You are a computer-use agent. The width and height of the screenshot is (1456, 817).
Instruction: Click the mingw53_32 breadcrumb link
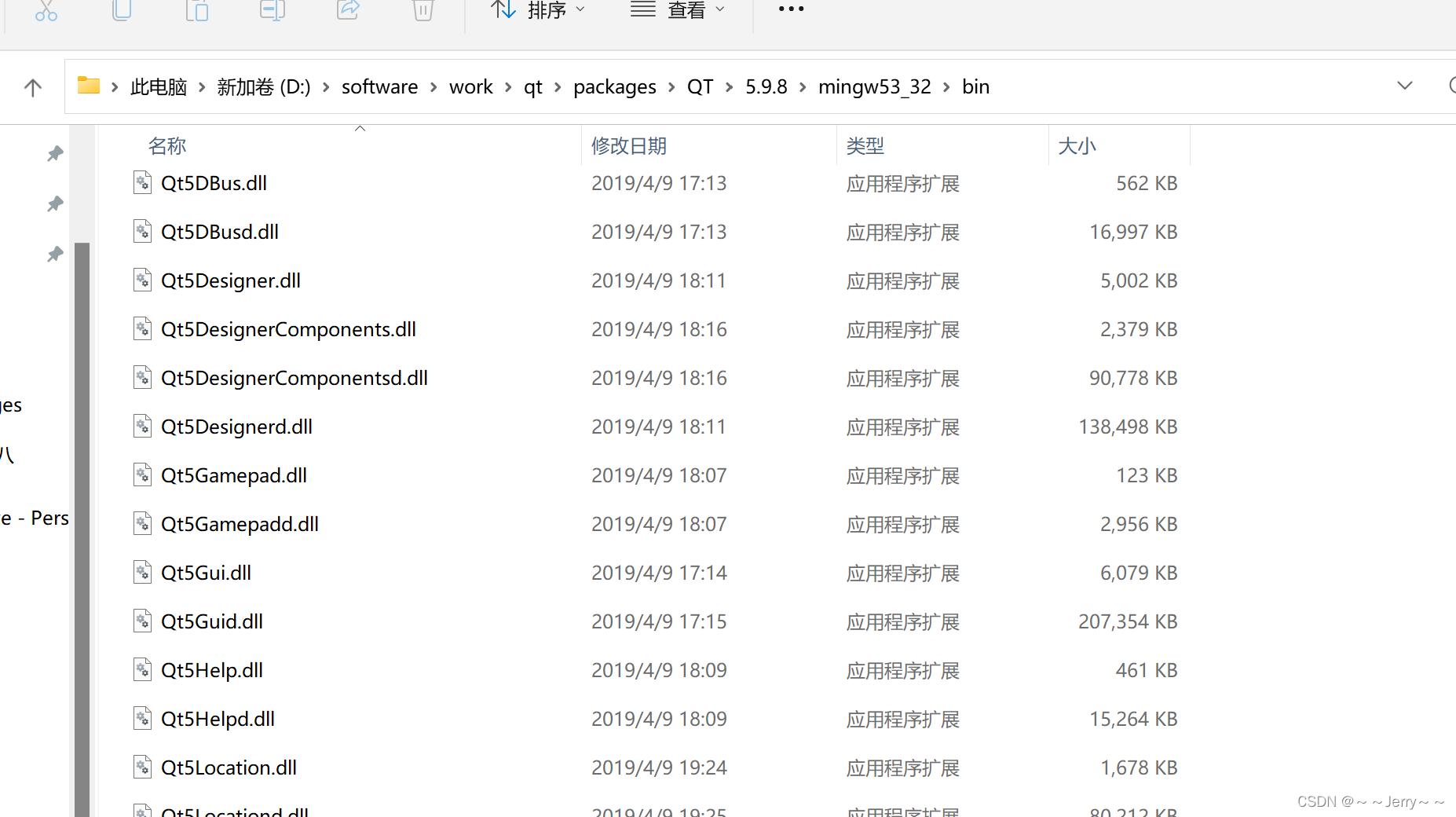874,86
